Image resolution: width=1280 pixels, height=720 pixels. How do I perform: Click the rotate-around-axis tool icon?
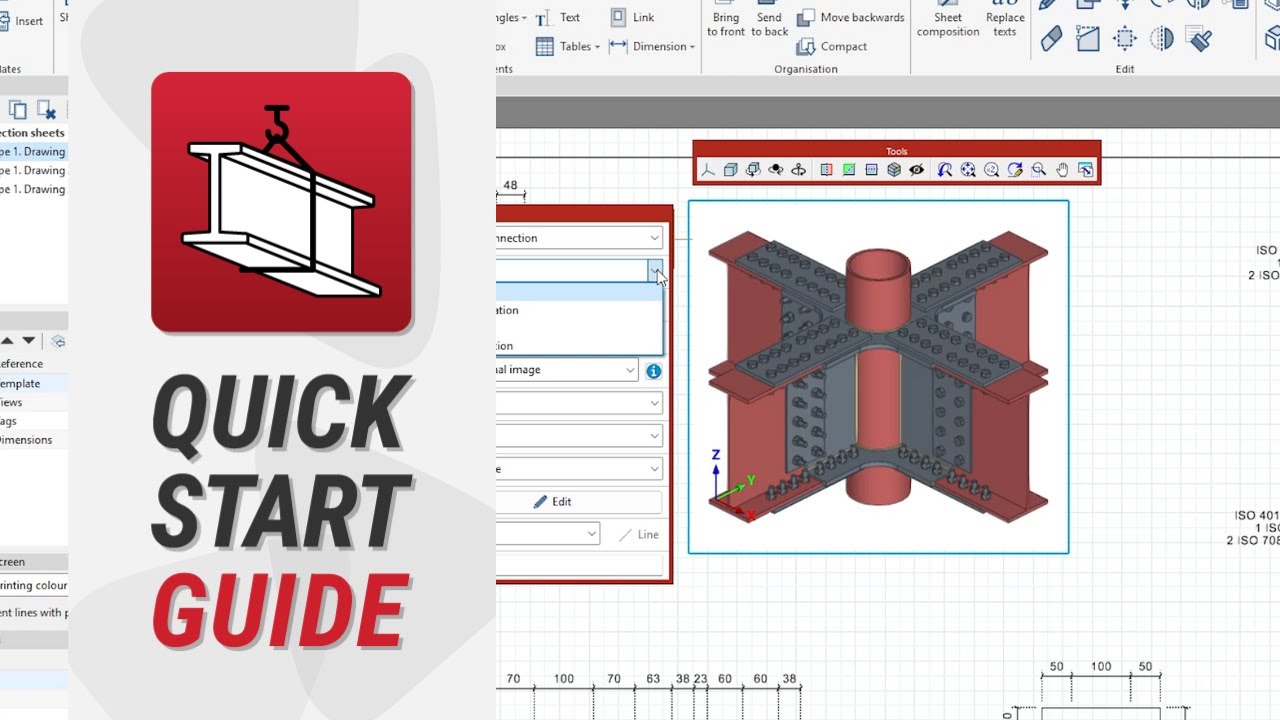[x=798, y=170]
